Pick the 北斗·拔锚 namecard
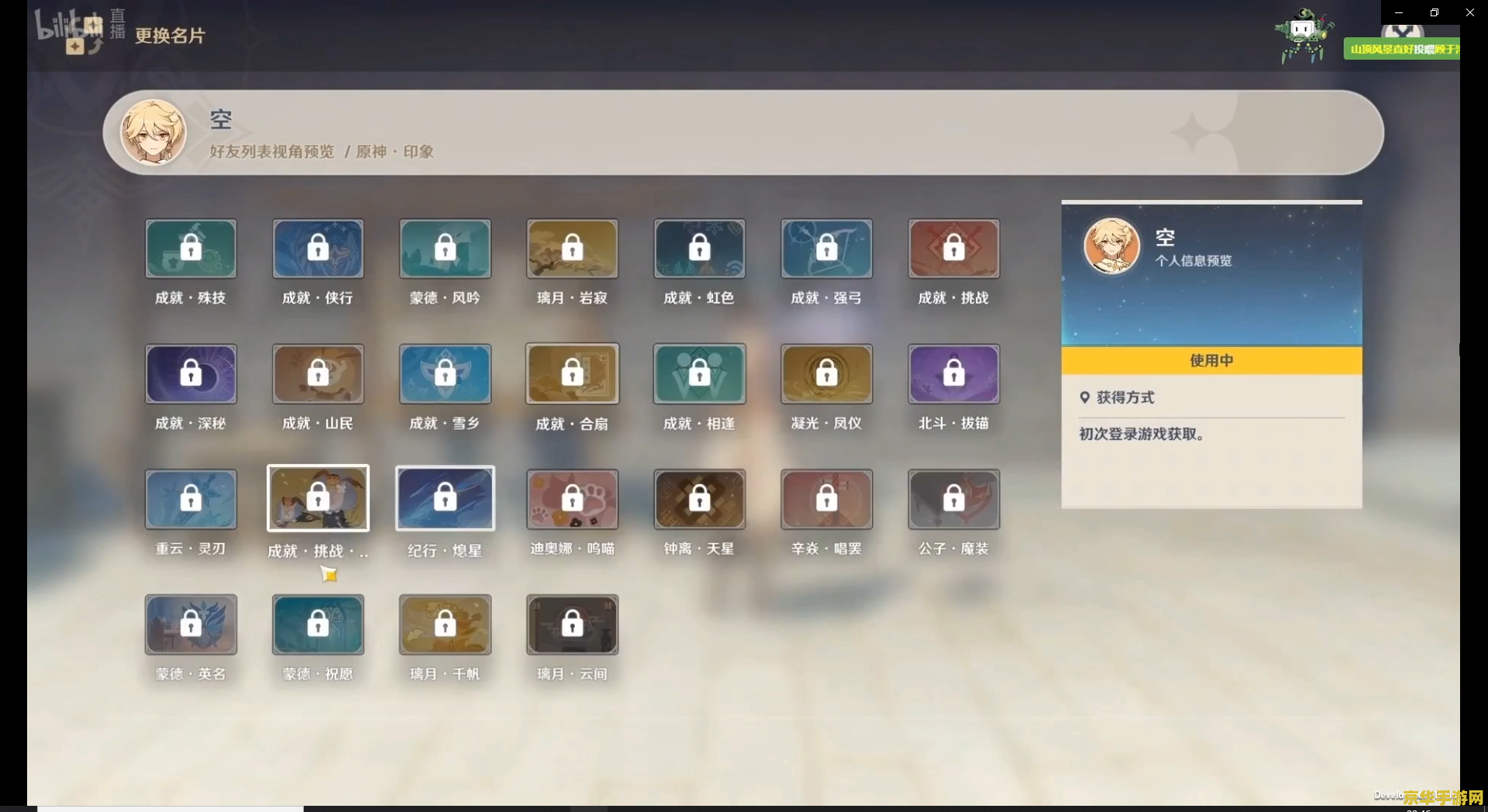This screenshot has width=1488, height=812. 953,374
